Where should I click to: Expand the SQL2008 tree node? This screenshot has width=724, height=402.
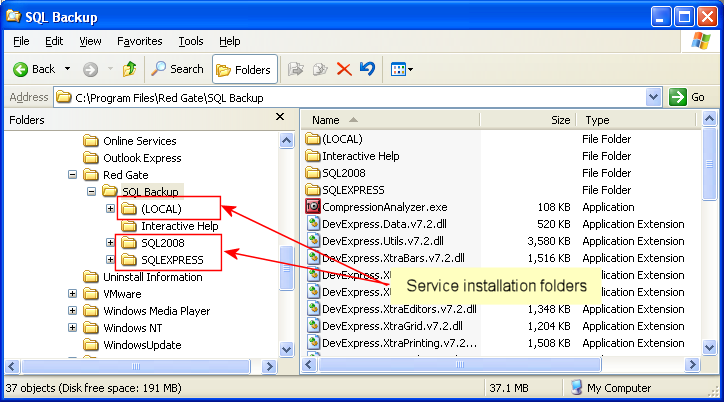(x=110, y=243)
